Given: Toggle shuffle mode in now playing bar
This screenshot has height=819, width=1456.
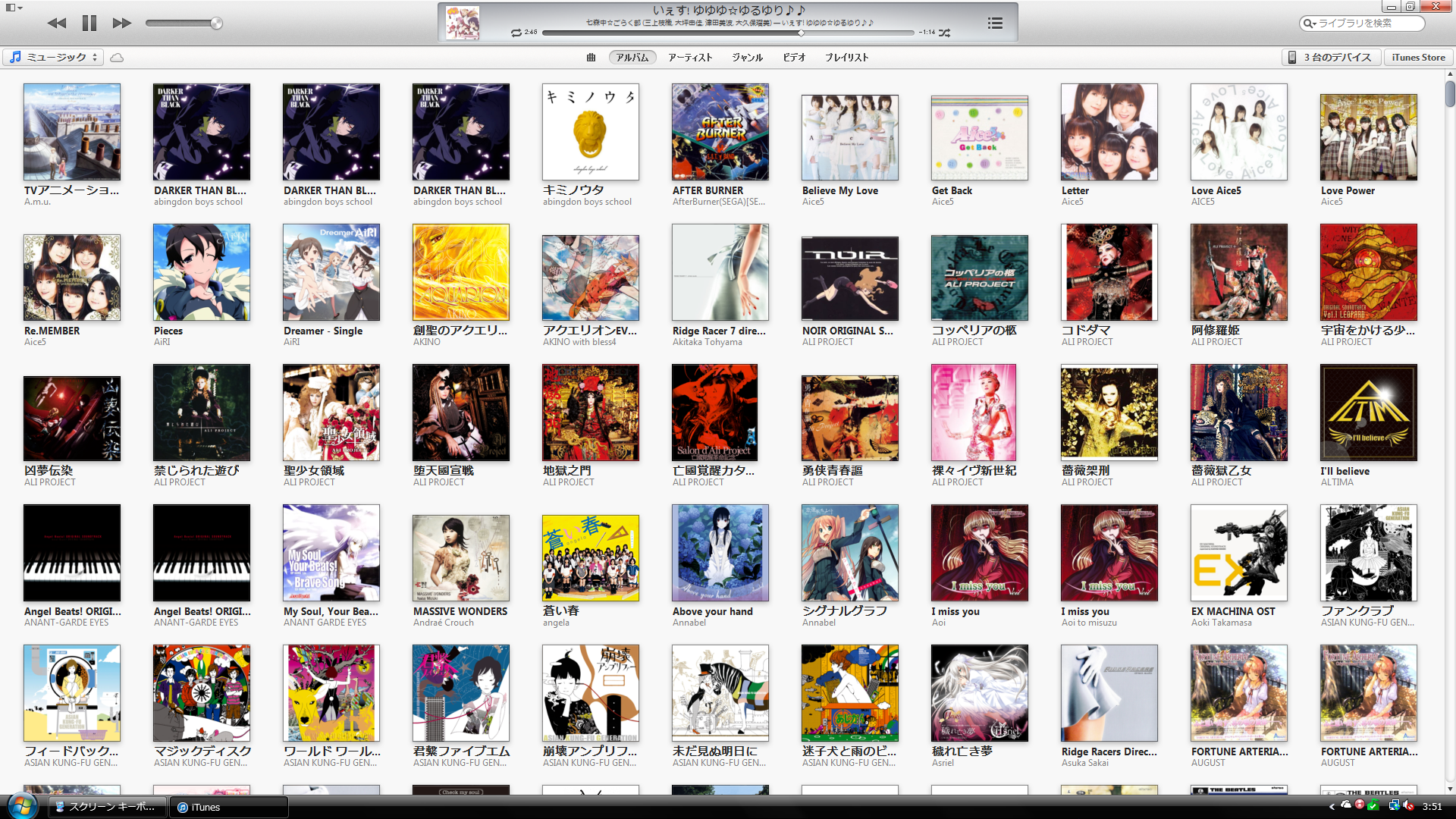Looking at the screenshot, I should (x=944, y=33).
